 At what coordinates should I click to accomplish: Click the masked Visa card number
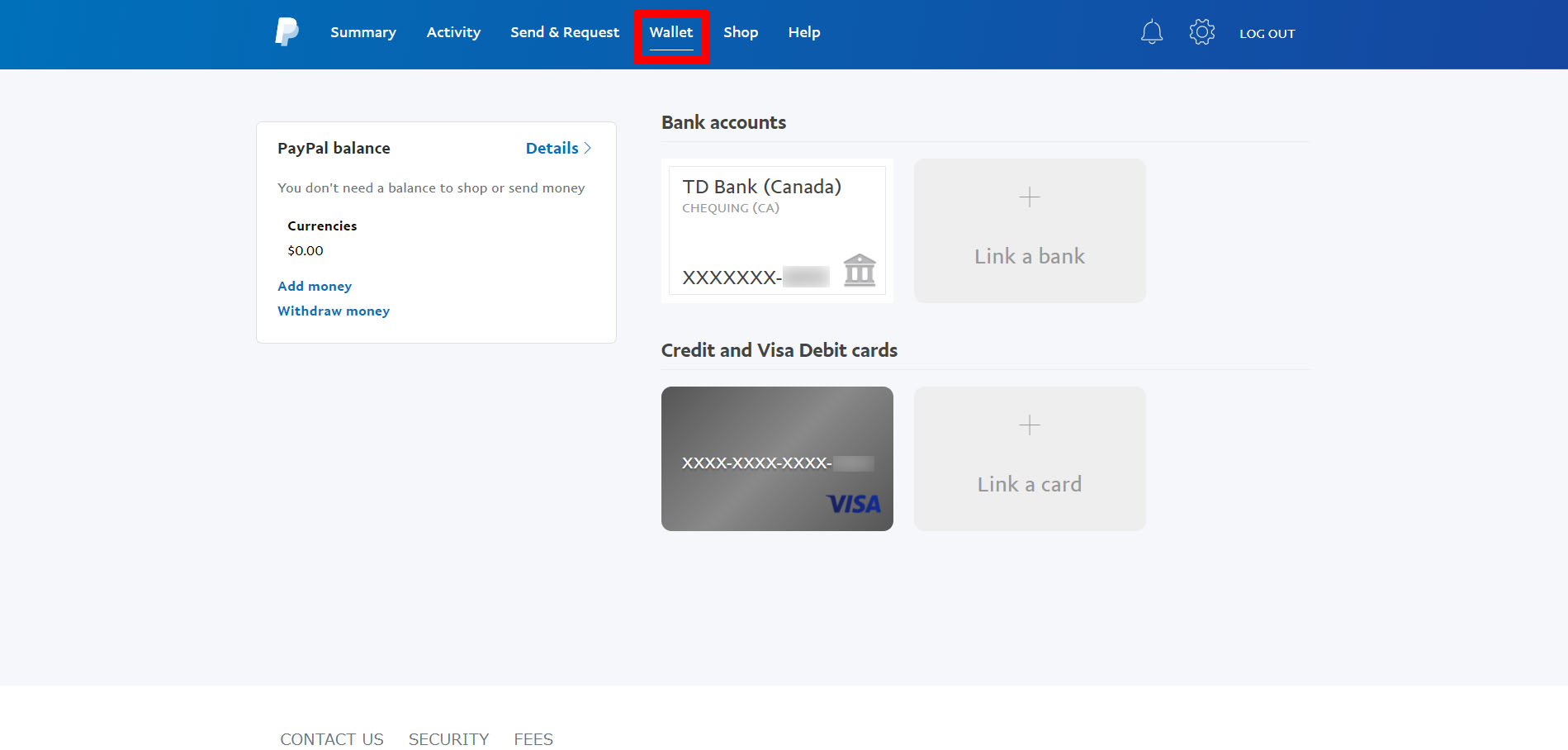pos(778,463)
